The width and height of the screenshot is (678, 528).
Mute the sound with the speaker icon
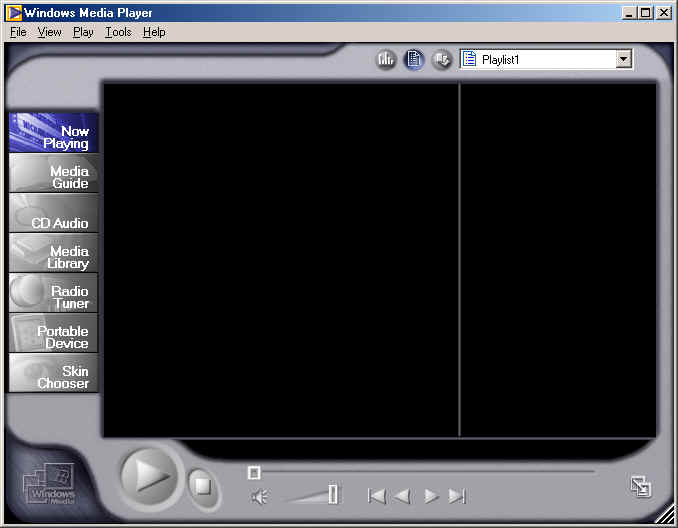[x=259, y=496]
